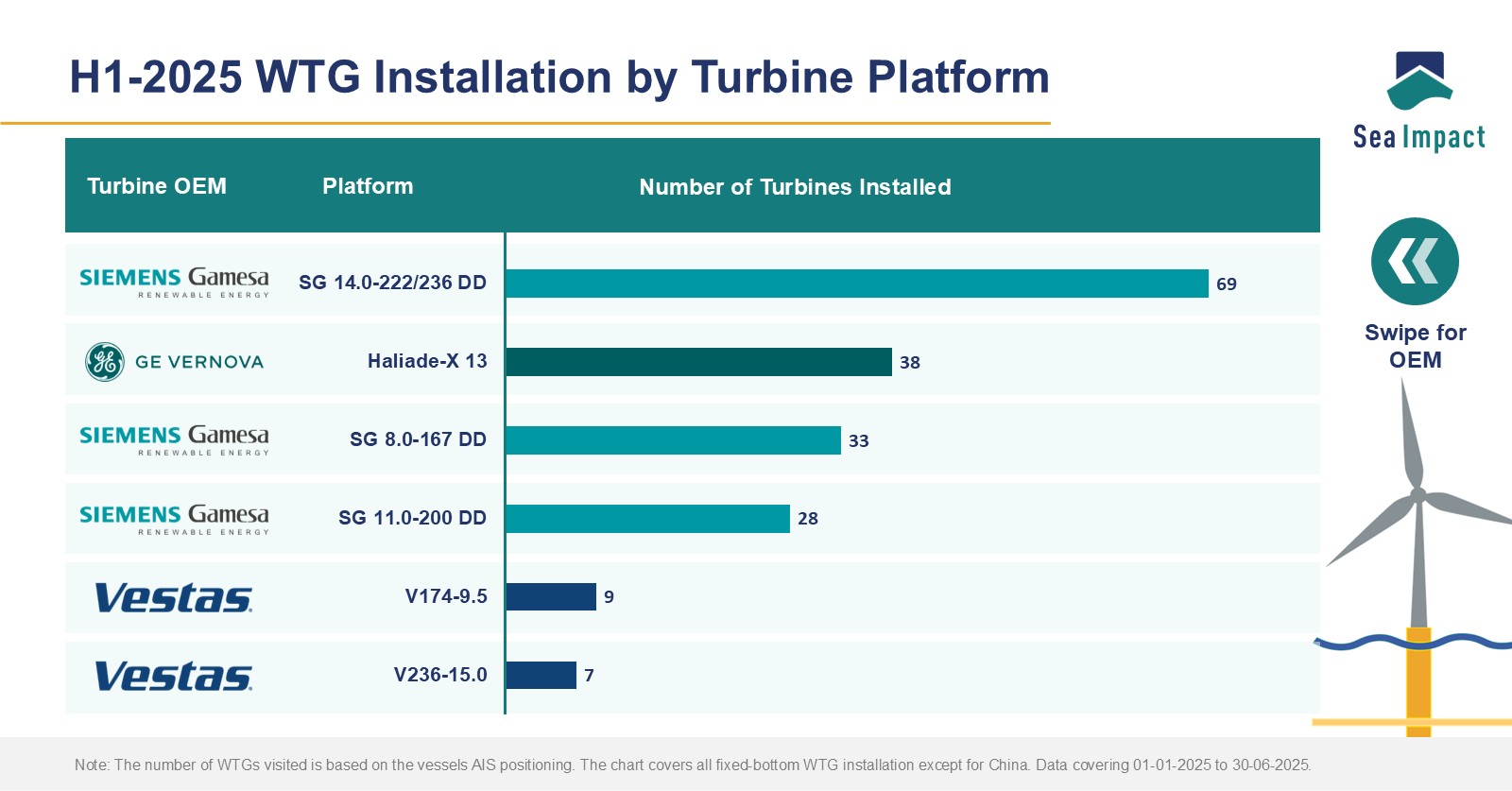Screen dimensions: 1512x791
Task: Click the wind turbine illustration
Action: pos(1417,558)
